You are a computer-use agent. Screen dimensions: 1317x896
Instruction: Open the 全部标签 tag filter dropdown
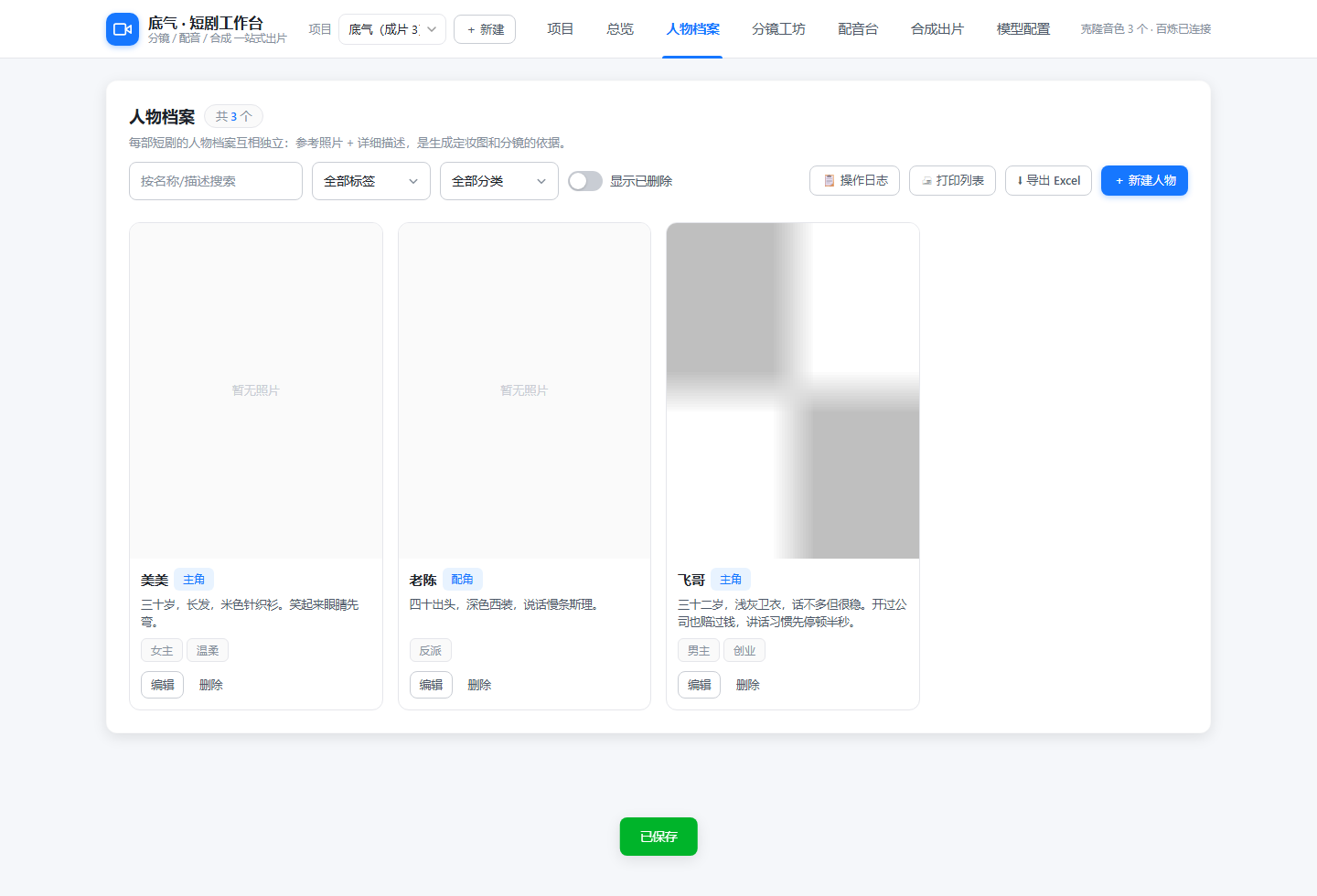coord(371,181)
